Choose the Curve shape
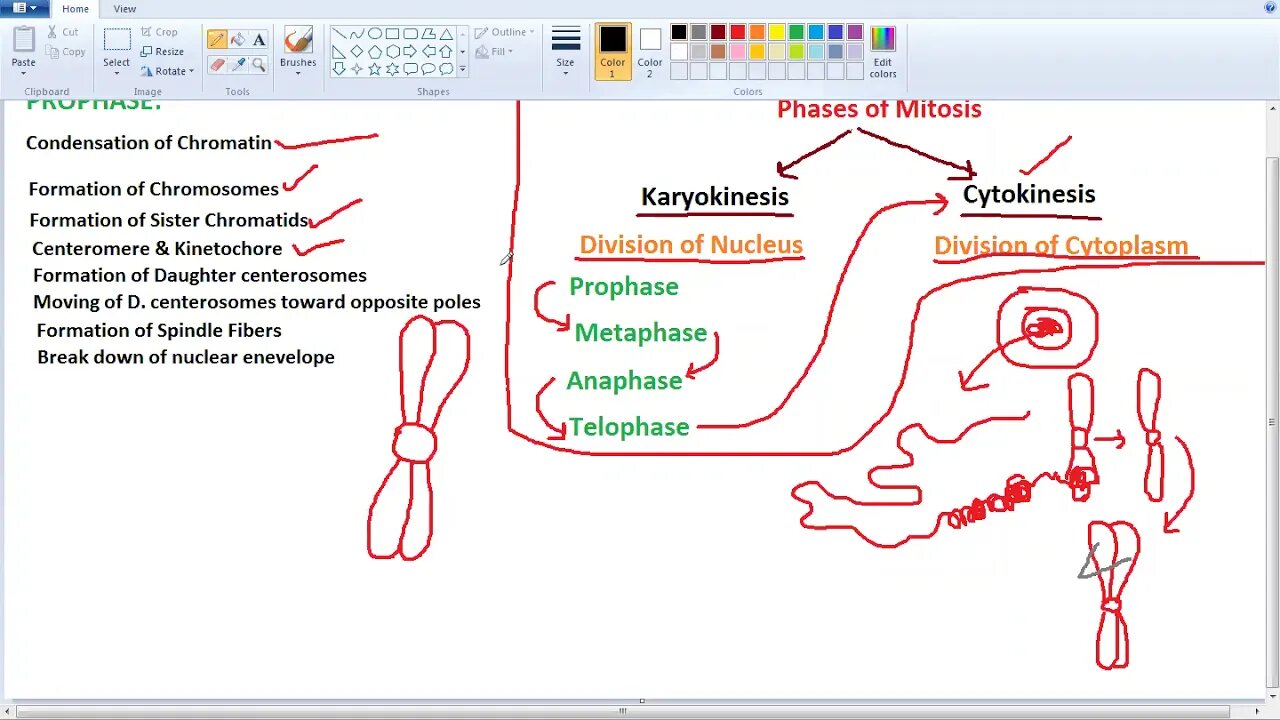1280x720 pixels. 357,34
